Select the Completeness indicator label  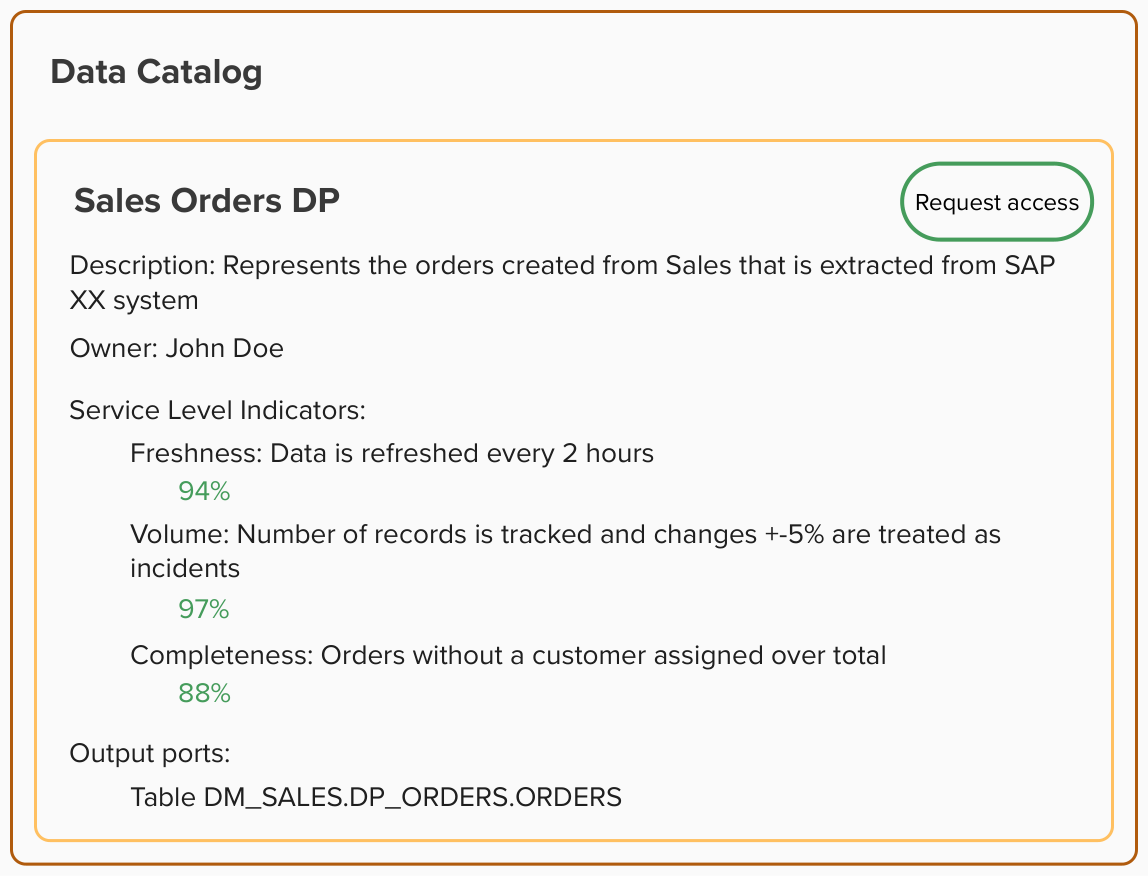pos(222,656)
